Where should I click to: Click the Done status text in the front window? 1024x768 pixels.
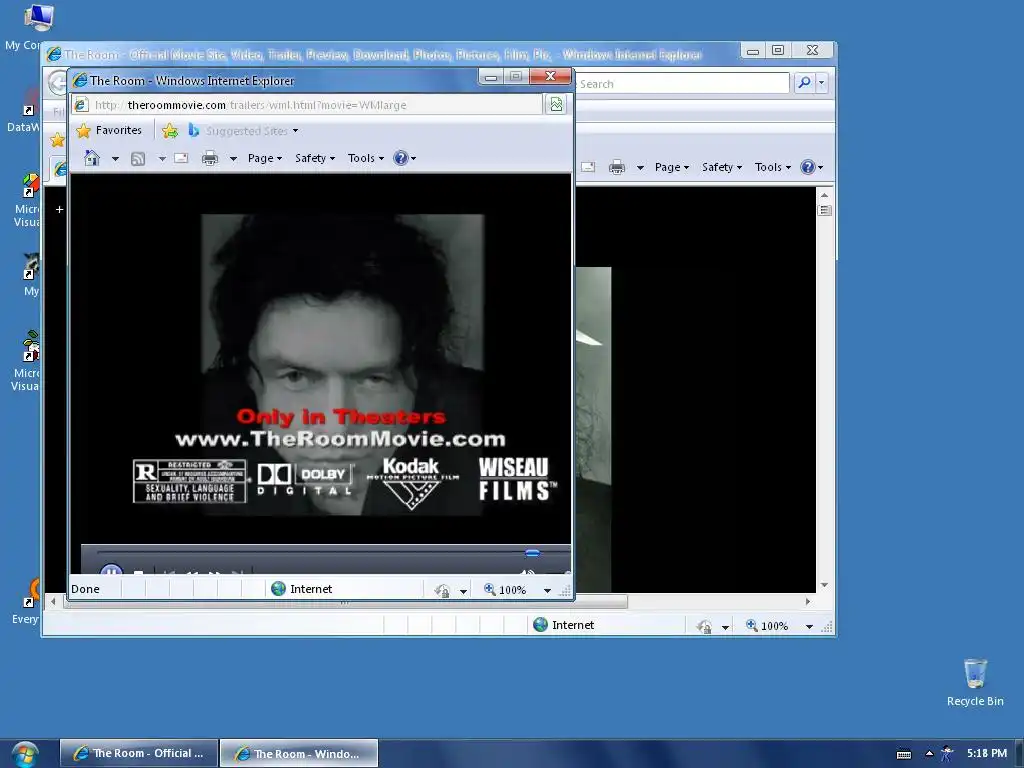pos(86,589)
